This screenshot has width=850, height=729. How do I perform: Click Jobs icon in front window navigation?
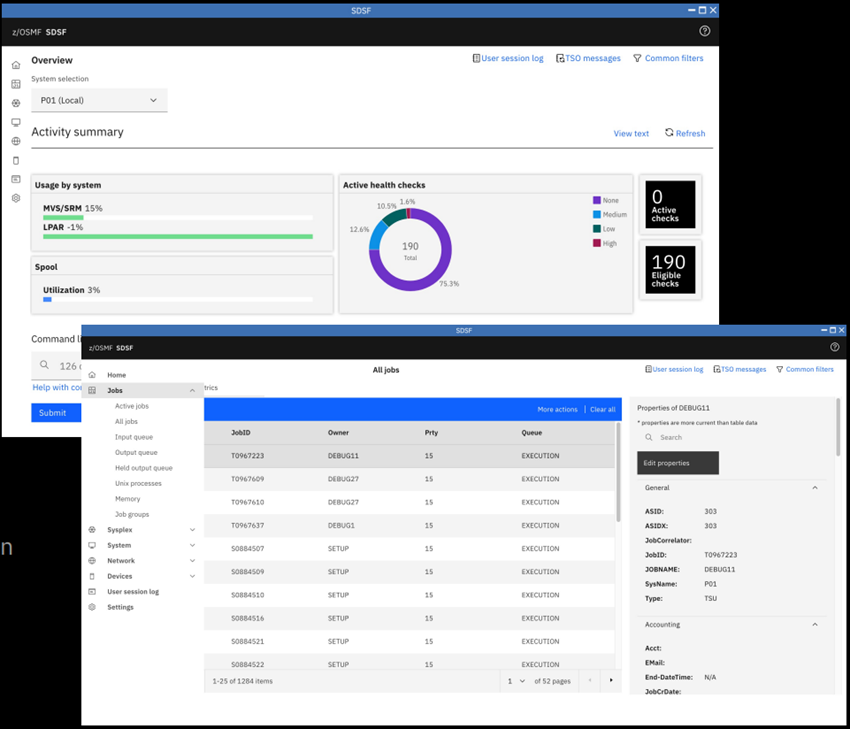pos(92,390)
